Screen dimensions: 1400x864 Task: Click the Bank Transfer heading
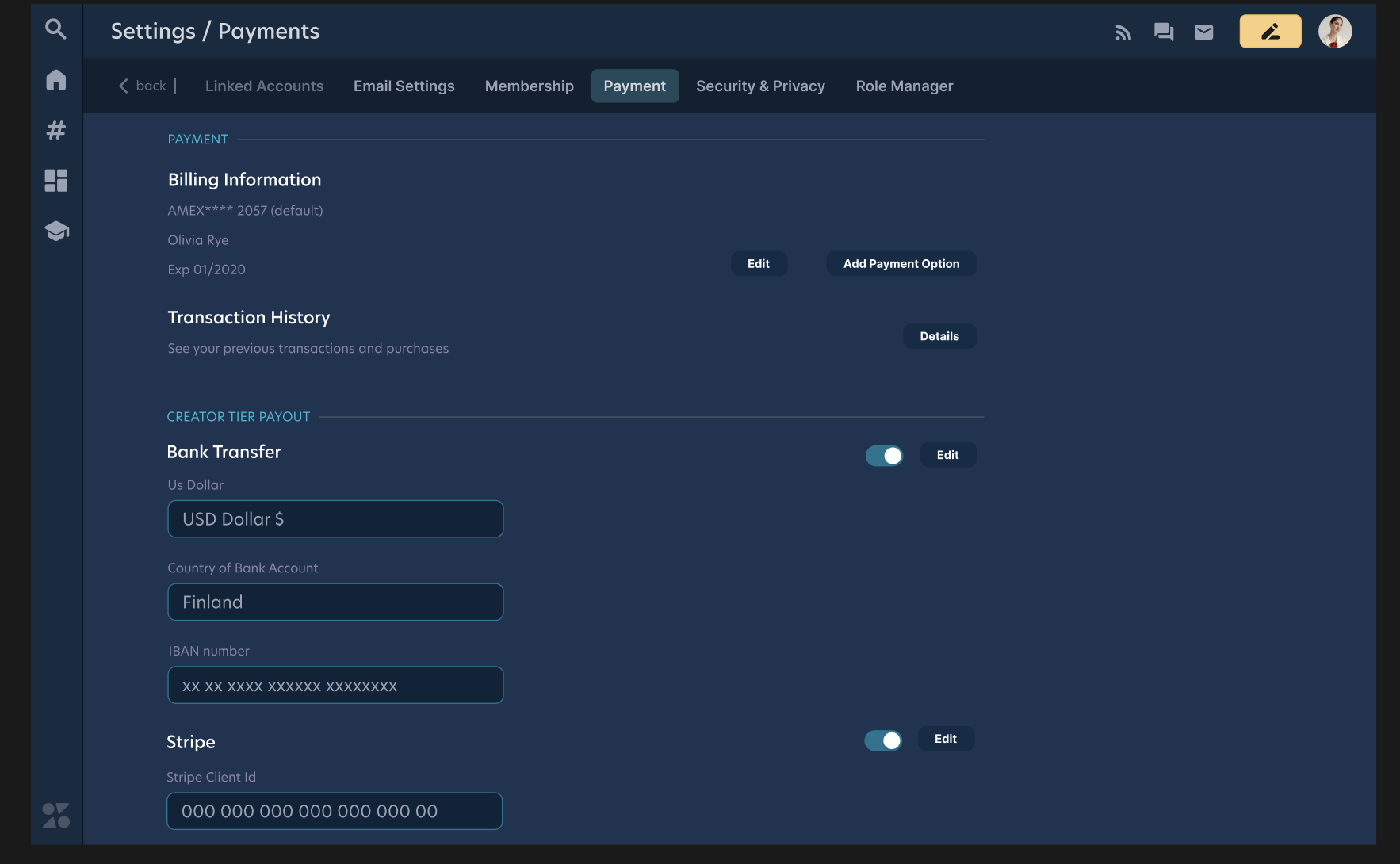point(224,452)
